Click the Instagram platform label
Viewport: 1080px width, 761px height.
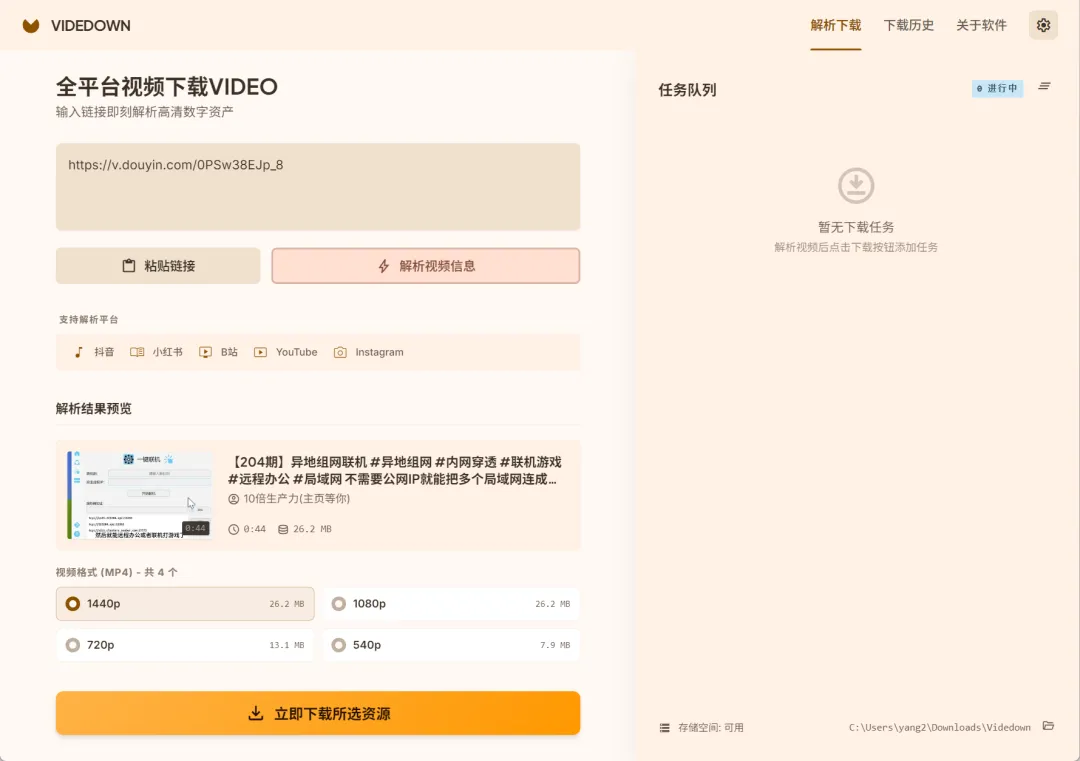(x=380, y=352)
